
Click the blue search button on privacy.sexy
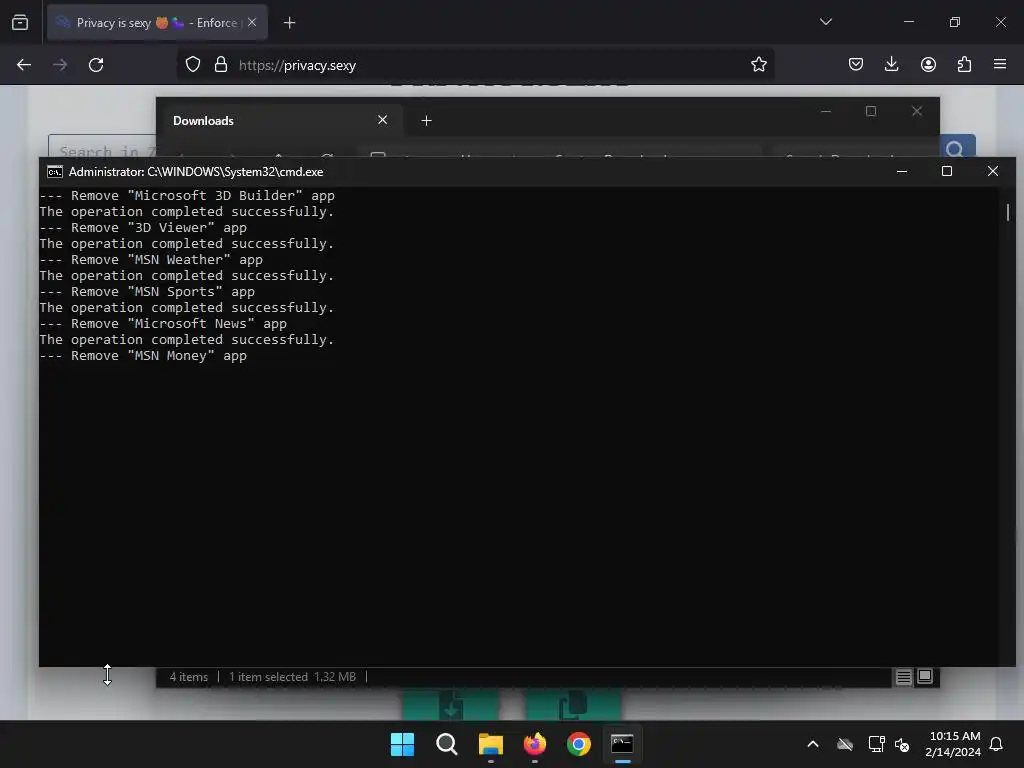click(x=956, y=146)
